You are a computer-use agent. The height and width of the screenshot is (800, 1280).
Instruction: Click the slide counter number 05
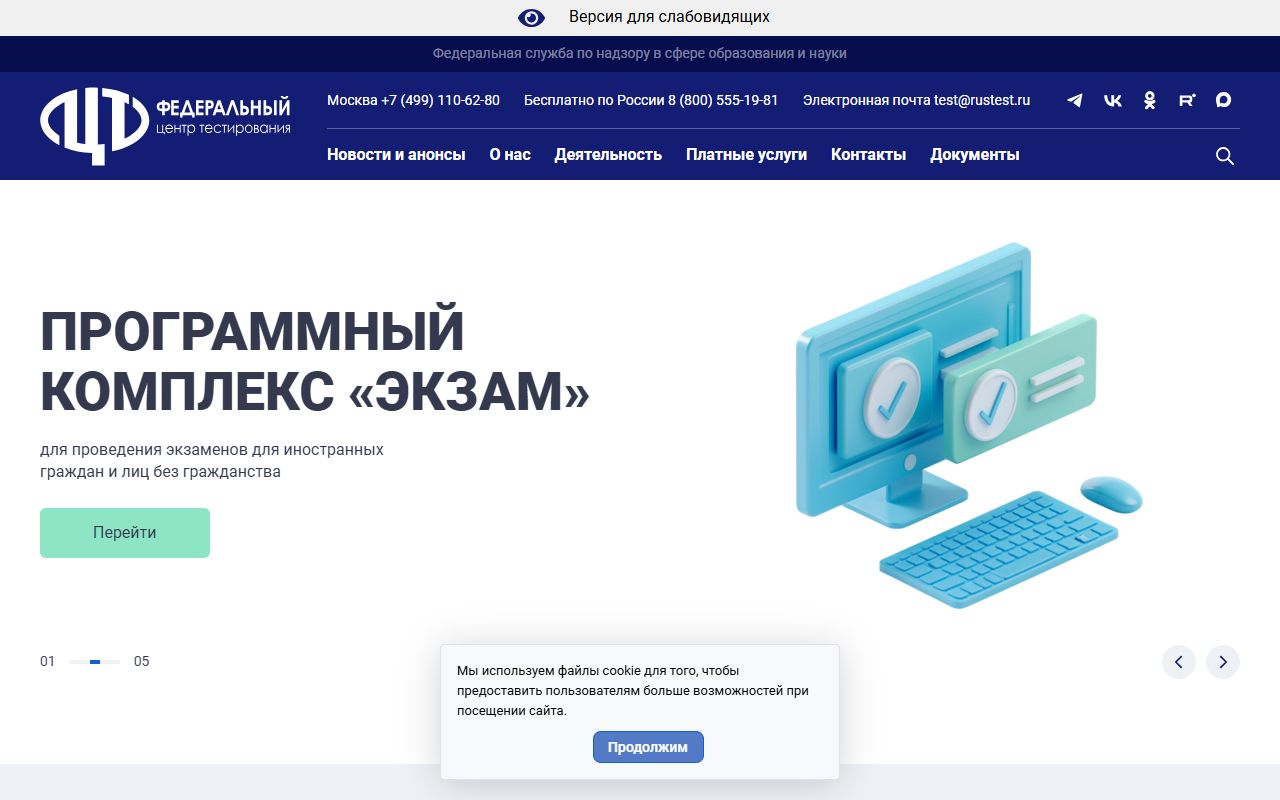point(142,661)
